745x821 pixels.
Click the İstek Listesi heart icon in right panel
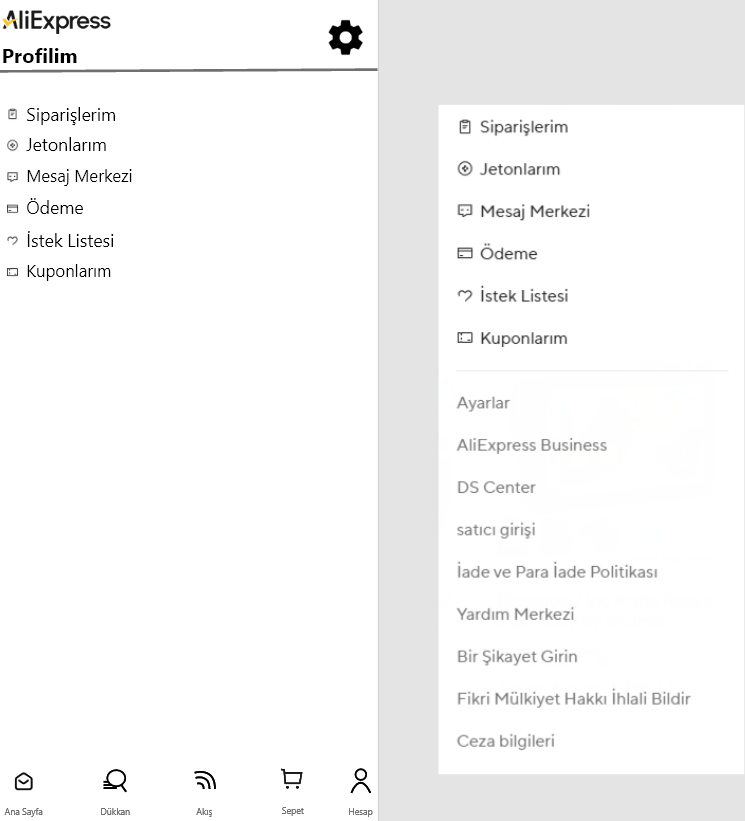pos(464,296)
